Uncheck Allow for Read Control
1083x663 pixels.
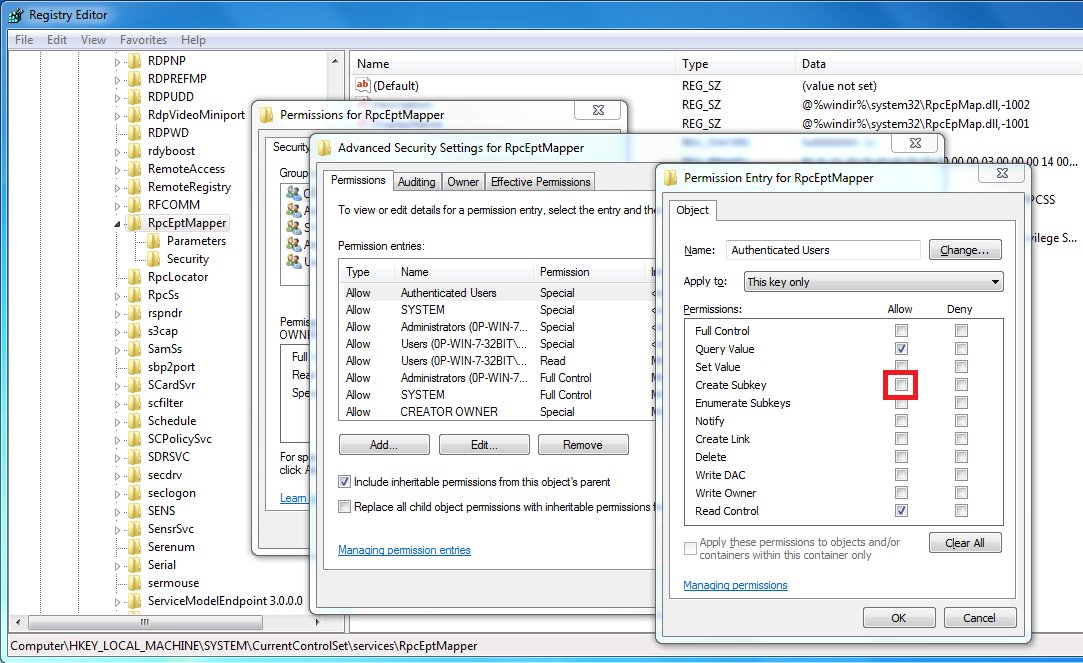pos(901,510)
